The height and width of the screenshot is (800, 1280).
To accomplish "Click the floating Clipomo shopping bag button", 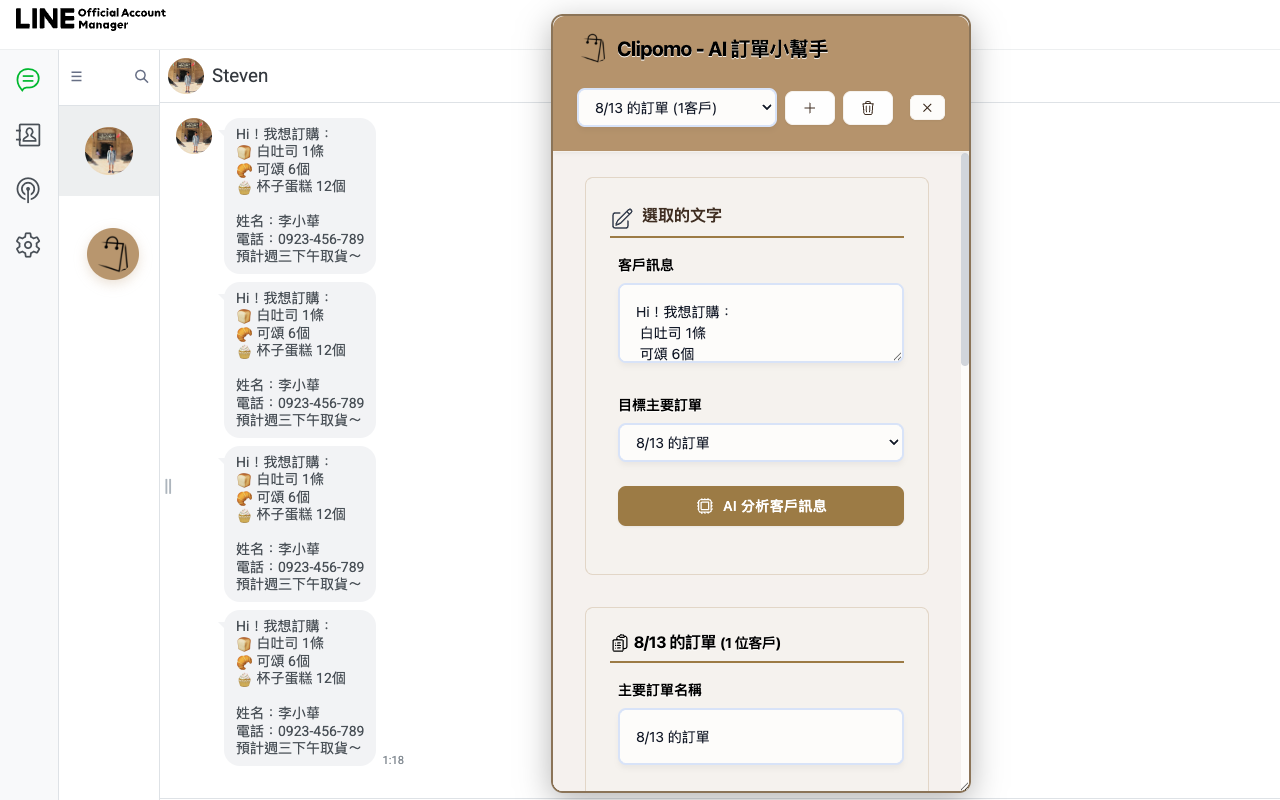I will coord(113,254).
